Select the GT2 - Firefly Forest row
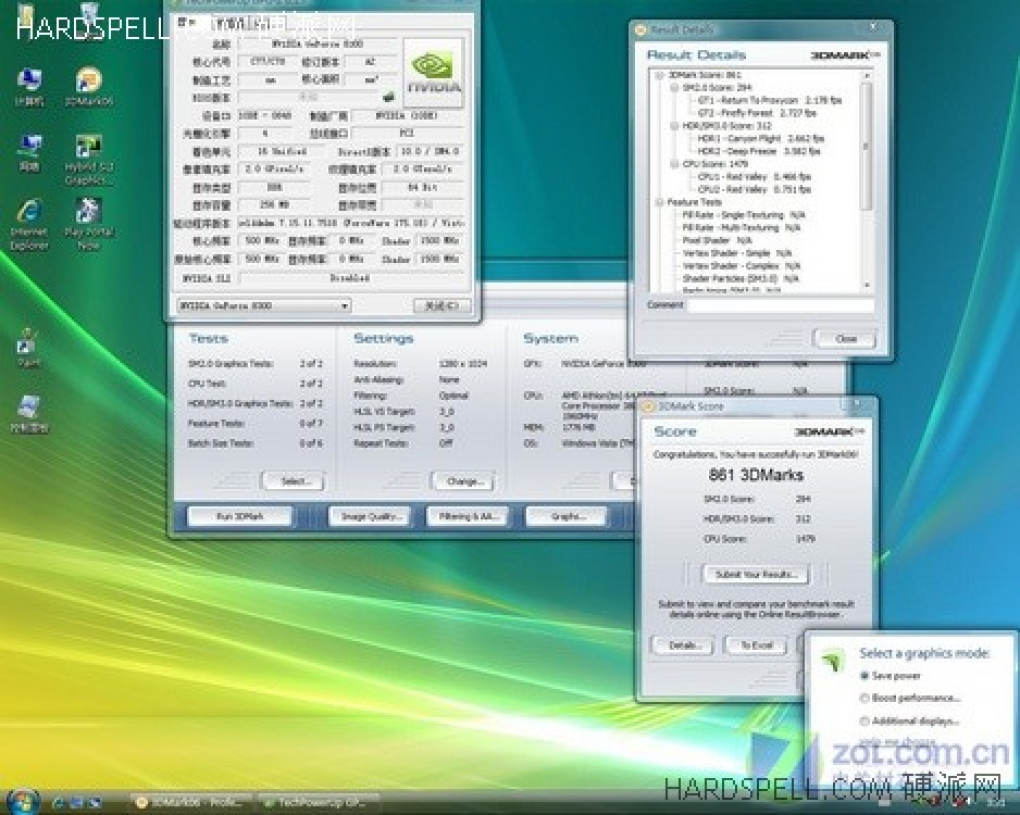The height and width of the screenshot is (815, 1020). [x=757, y=113]
